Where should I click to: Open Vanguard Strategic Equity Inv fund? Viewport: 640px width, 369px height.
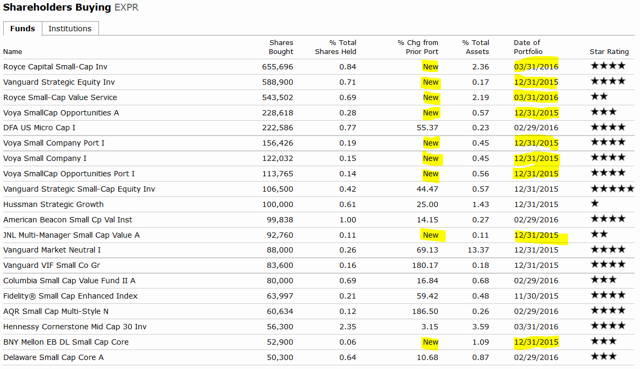[59, 82]
